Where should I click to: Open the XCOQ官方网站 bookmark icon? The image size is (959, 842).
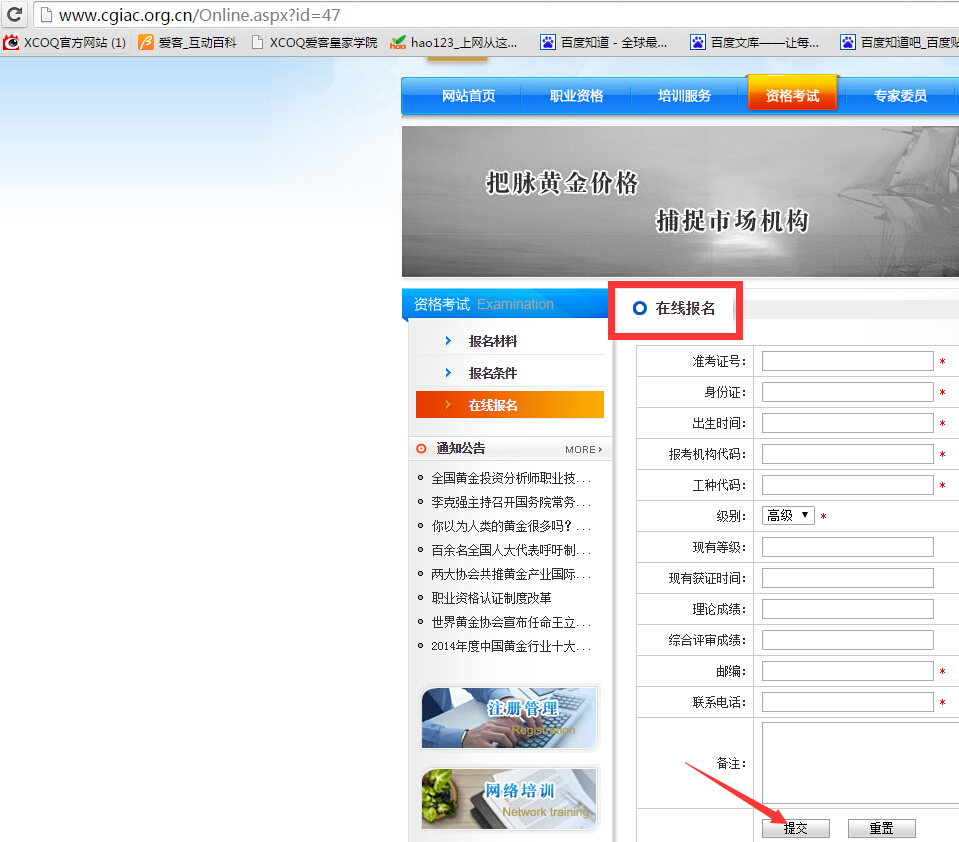point(10,42)
